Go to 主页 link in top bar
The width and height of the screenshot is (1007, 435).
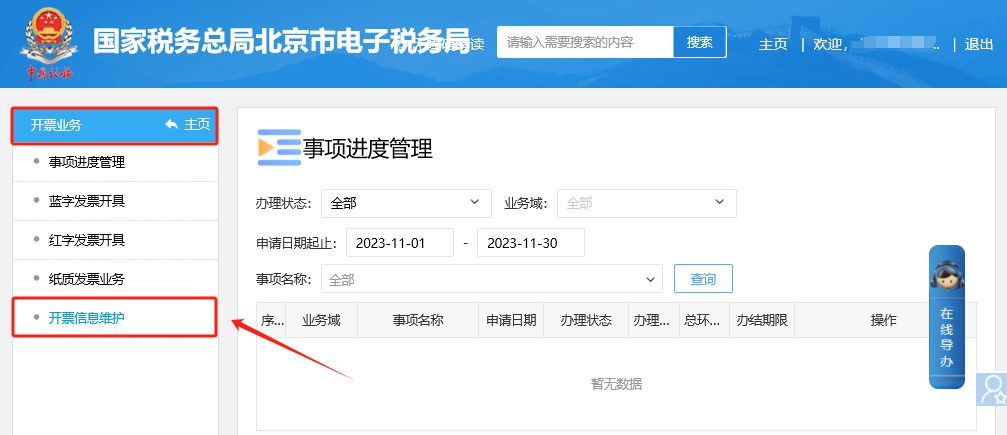point(773,44)
